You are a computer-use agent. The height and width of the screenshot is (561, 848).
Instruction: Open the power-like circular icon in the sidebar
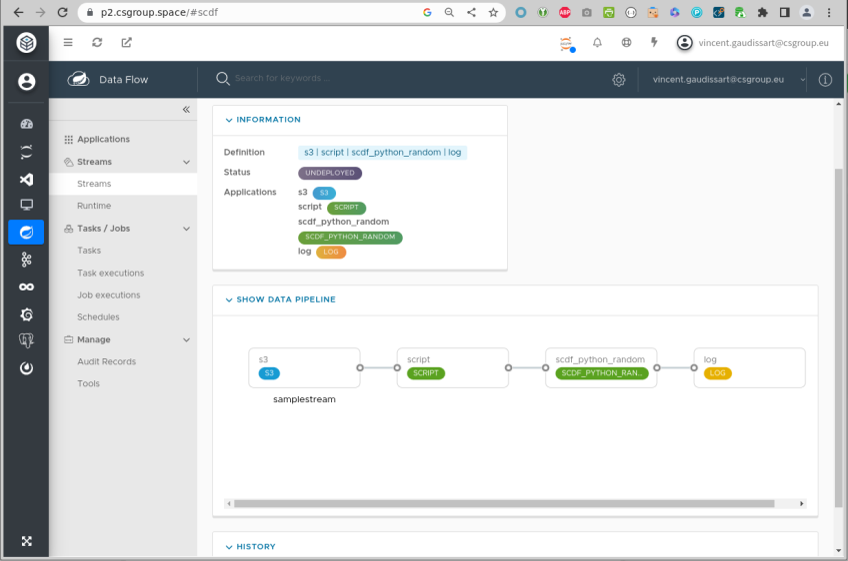26,368
